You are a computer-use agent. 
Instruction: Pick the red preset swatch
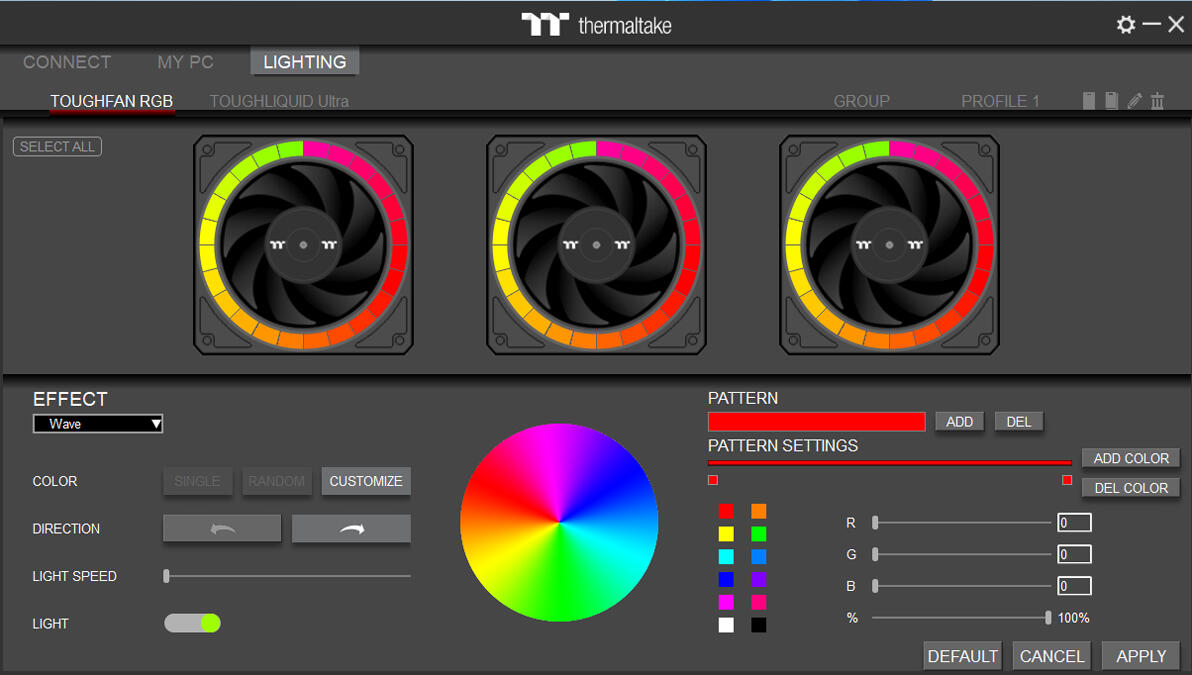(726, 512)
